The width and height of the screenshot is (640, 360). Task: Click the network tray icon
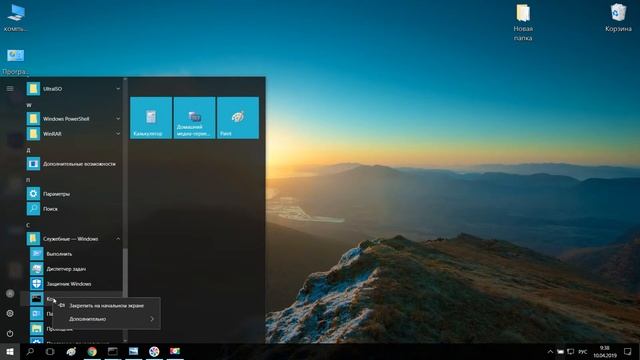click(x=571, y=352)
